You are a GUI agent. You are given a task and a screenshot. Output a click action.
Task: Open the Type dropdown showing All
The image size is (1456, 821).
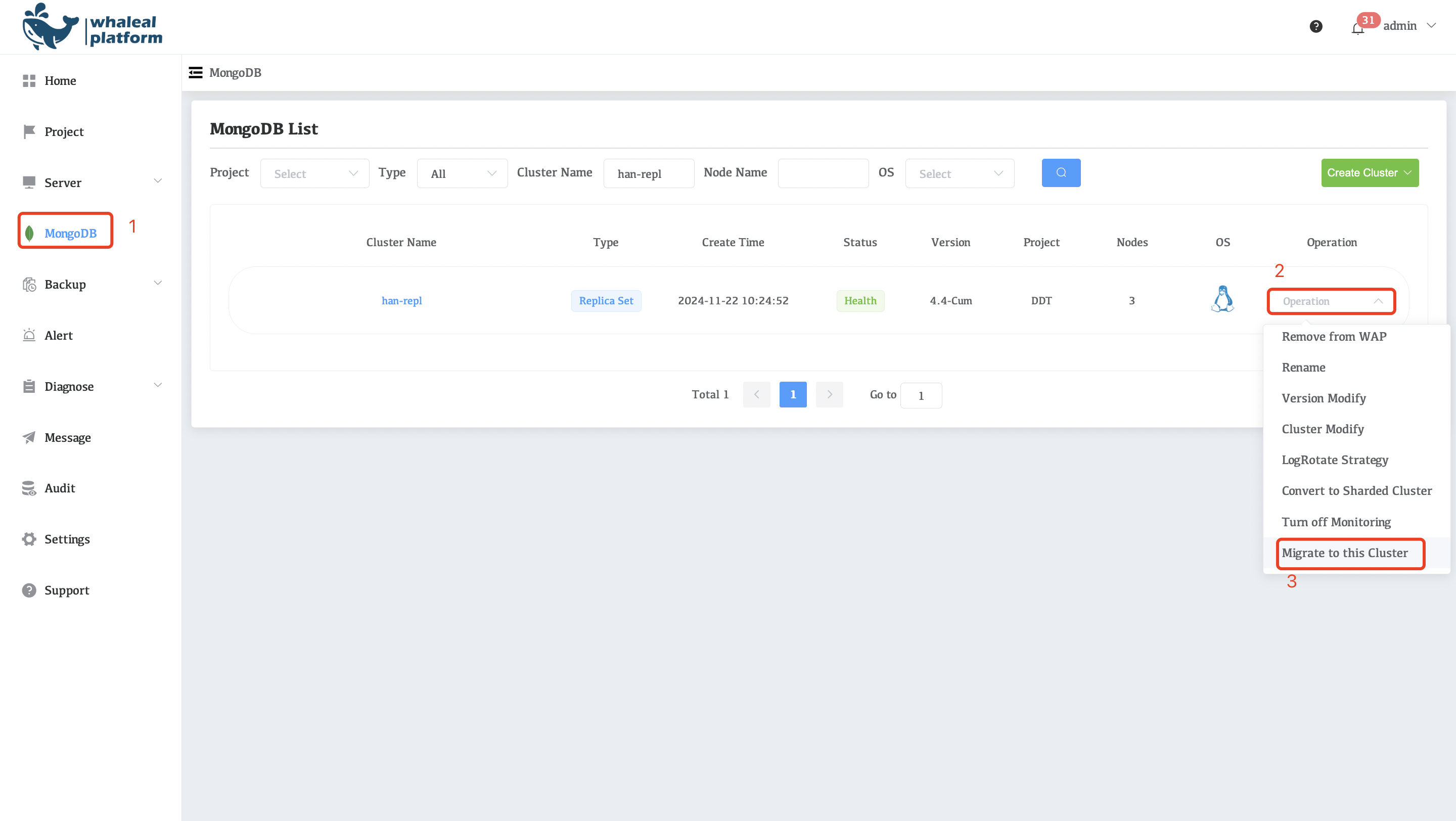pos(462,173)
